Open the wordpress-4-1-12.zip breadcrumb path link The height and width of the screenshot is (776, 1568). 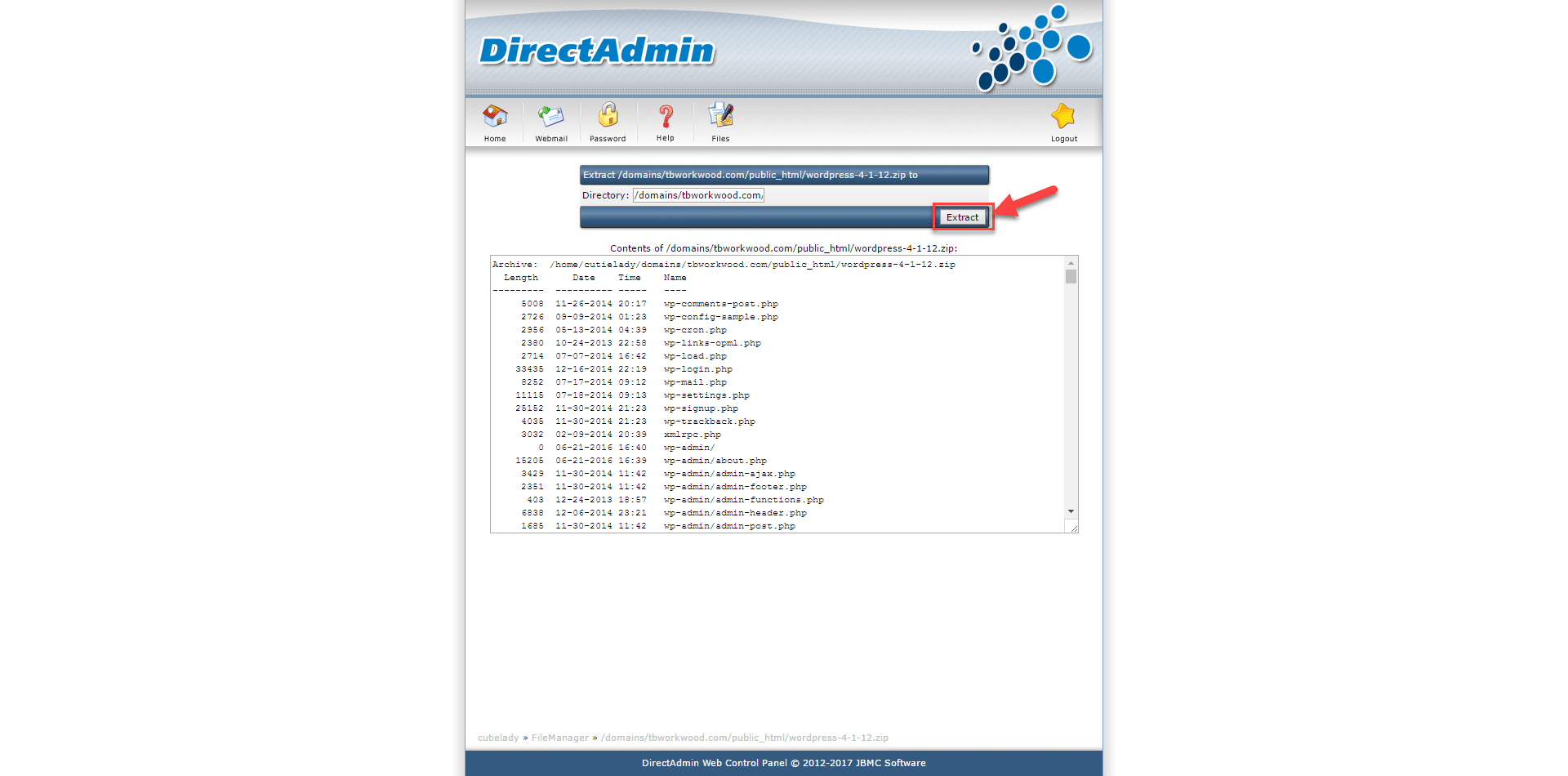(745, 738)
